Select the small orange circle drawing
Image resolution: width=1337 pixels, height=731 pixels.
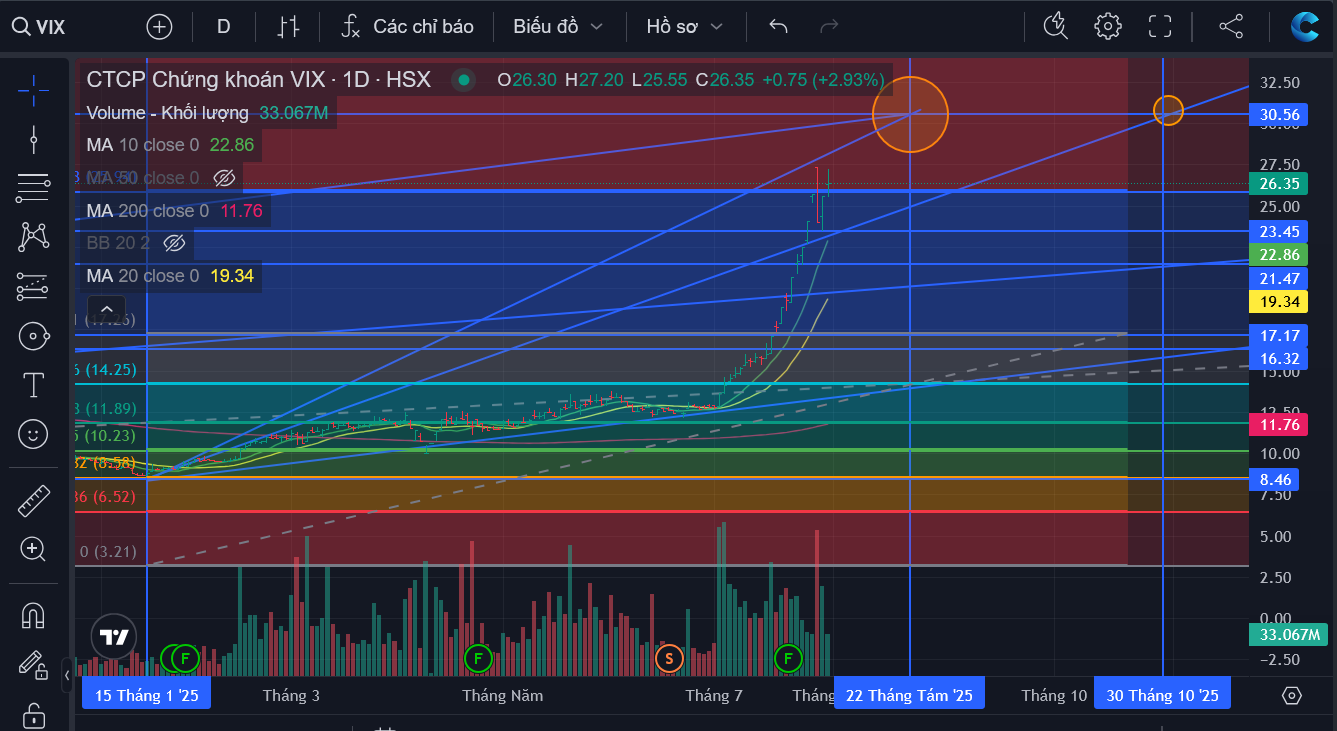[x=1168, y=110]
